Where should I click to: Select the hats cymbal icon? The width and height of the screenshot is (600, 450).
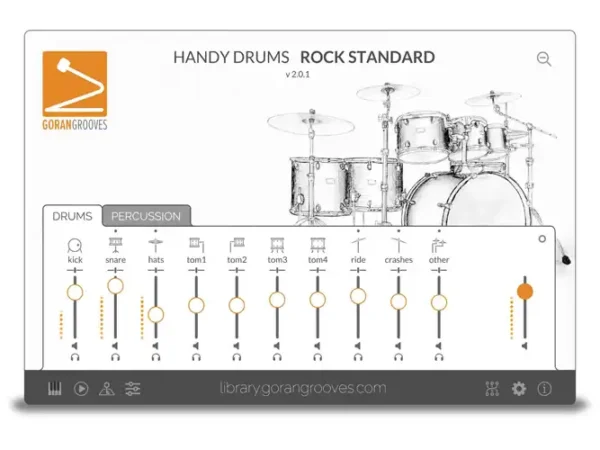[x=156, y=245]
